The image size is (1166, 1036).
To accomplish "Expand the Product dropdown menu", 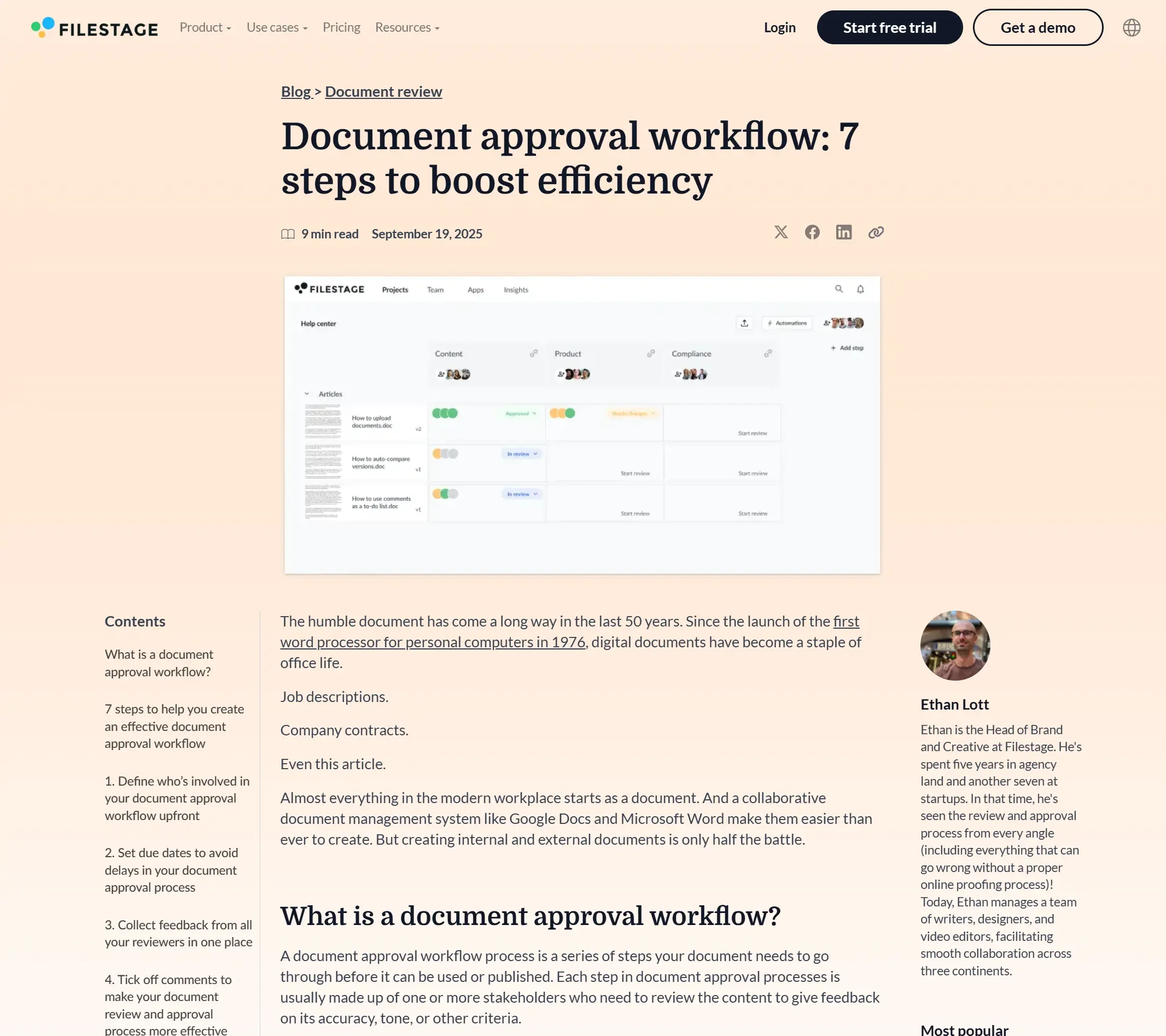I will 205,27.
